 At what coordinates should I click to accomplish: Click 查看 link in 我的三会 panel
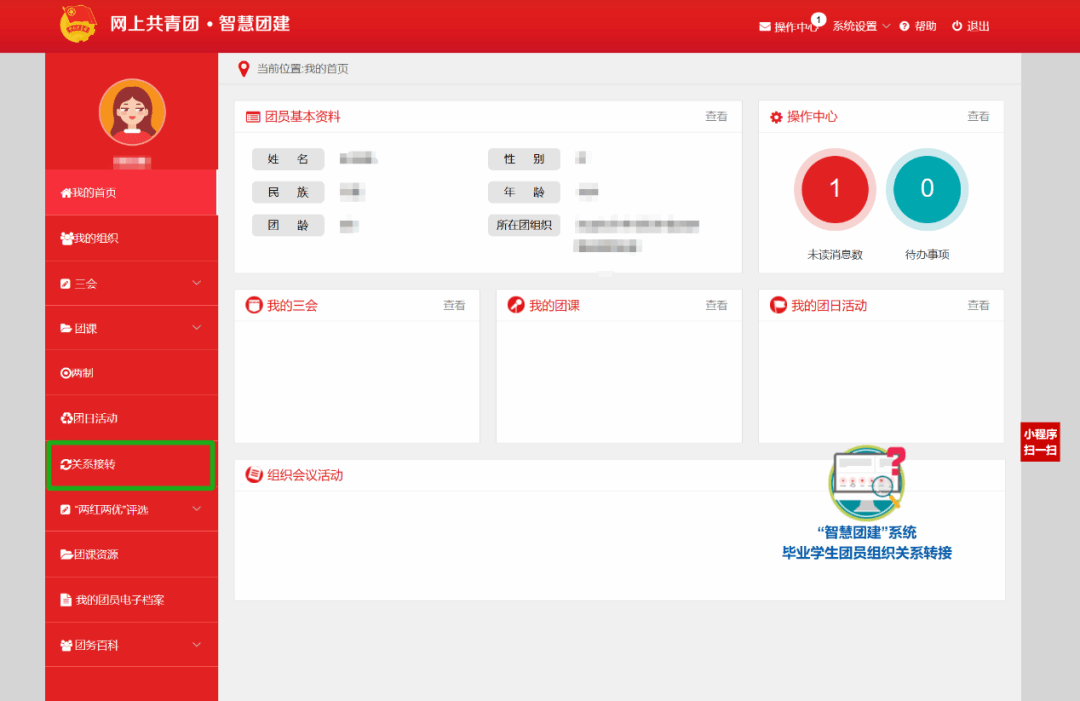coord(454,305)
